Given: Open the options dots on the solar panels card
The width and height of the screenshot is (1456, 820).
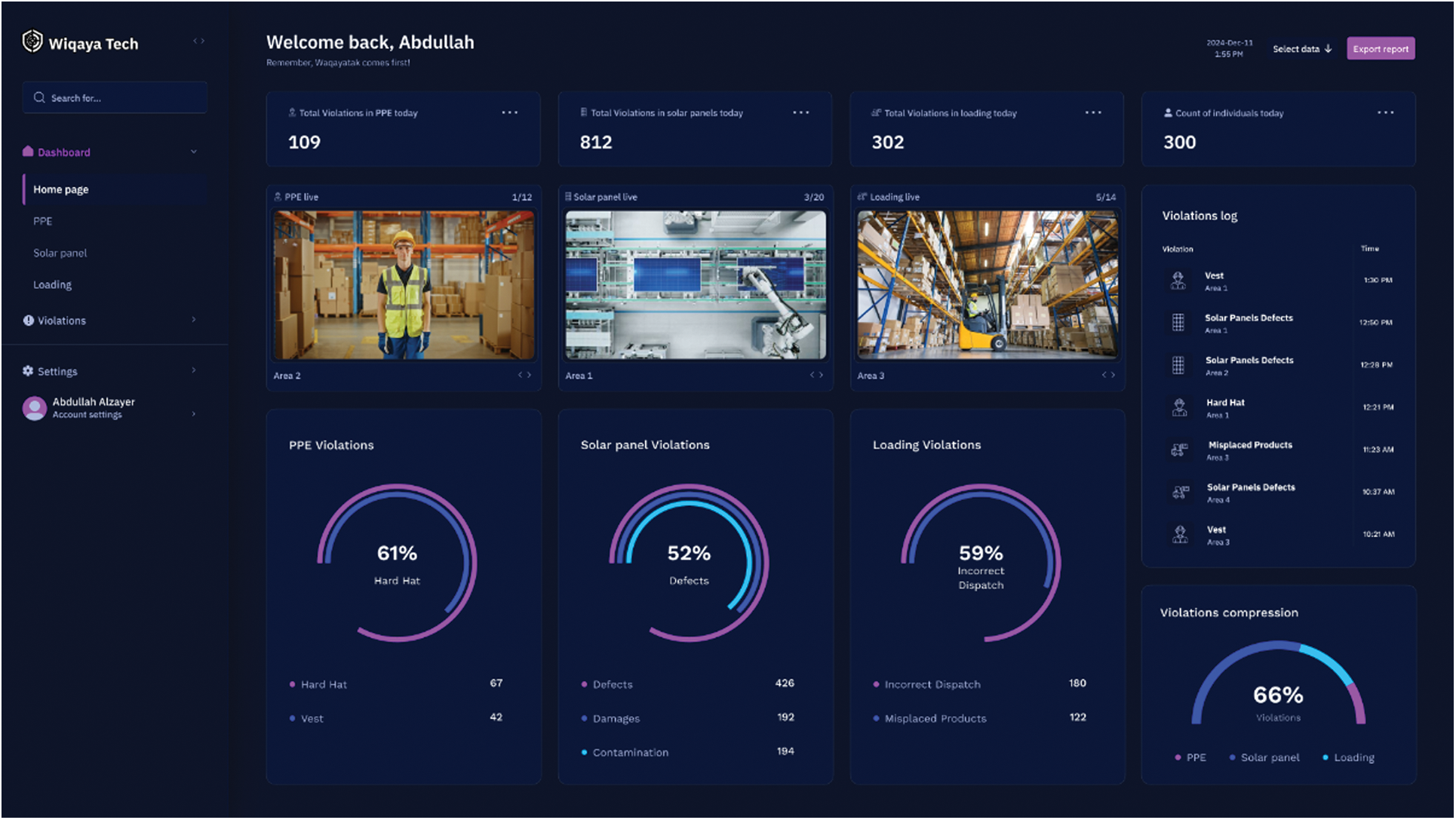Looking at the screenshot, I should tap(801, 112).
